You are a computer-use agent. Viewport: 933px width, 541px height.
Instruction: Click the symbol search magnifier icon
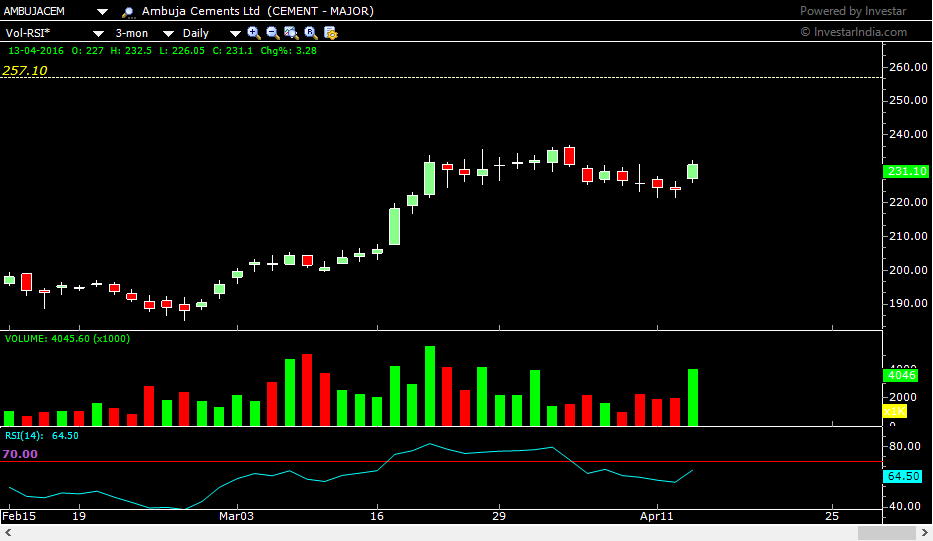[127, 12]
